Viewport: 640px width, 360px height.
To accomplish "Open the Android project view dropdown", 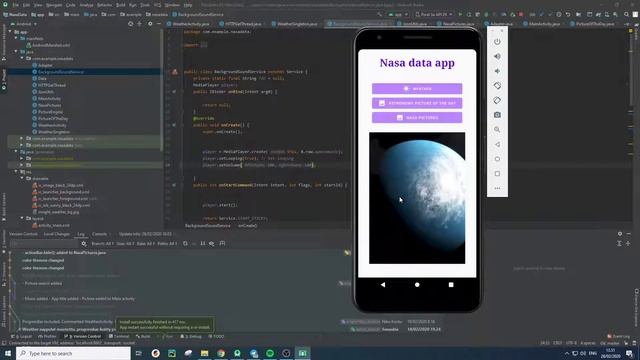I will click(x=24, y=24).
